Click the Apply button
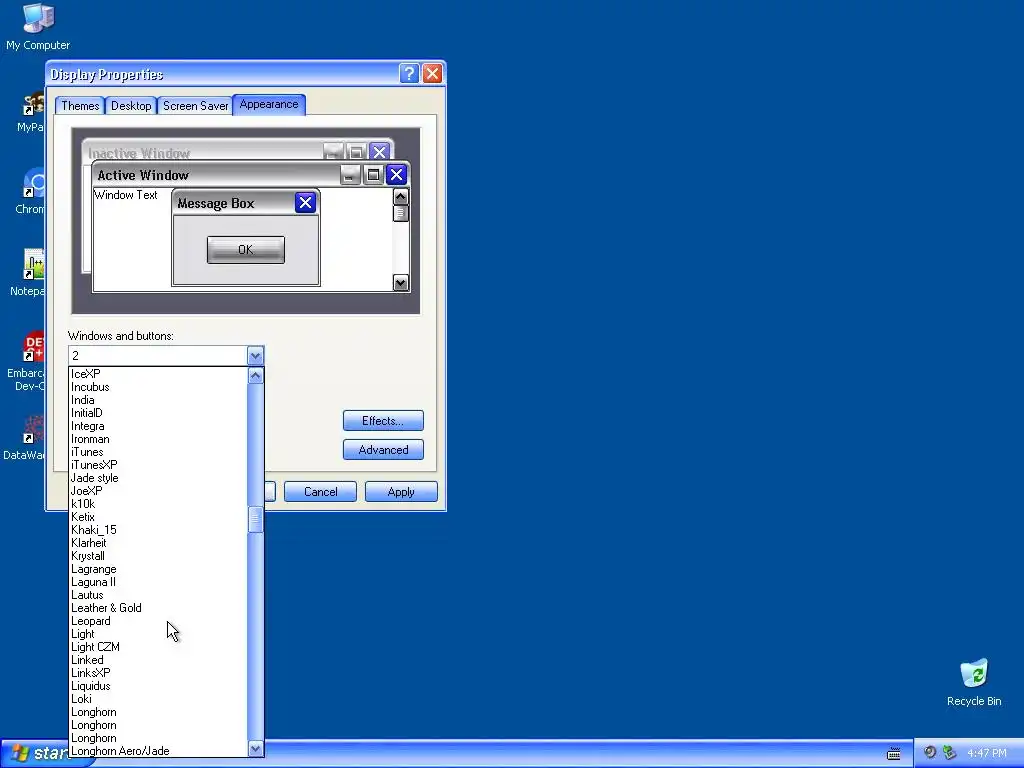The width and height of the screenshot is (1024, 768). click(401, 492)
